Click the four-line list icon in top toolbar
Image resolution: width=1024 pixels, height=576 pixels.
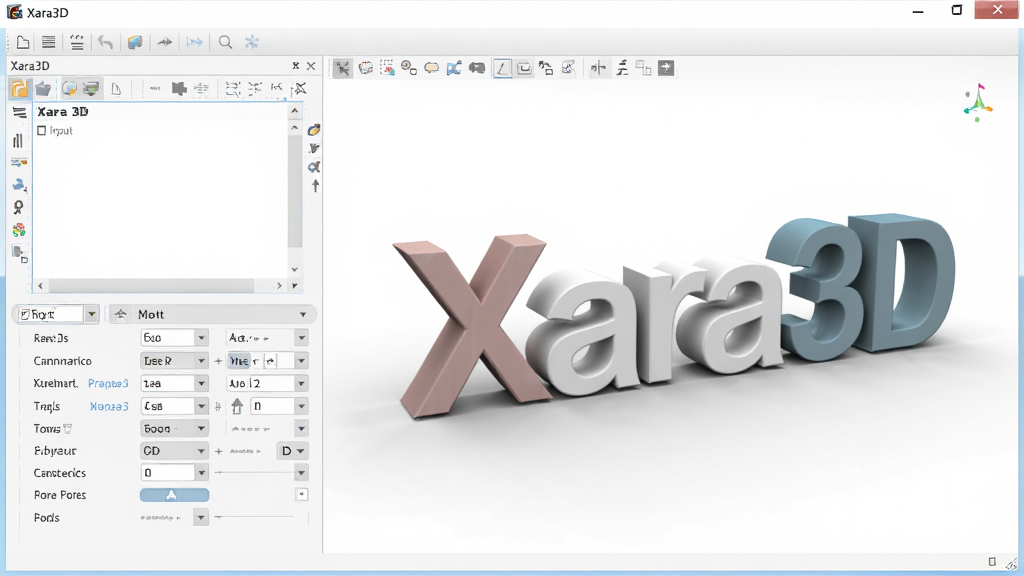coord(48,42)
